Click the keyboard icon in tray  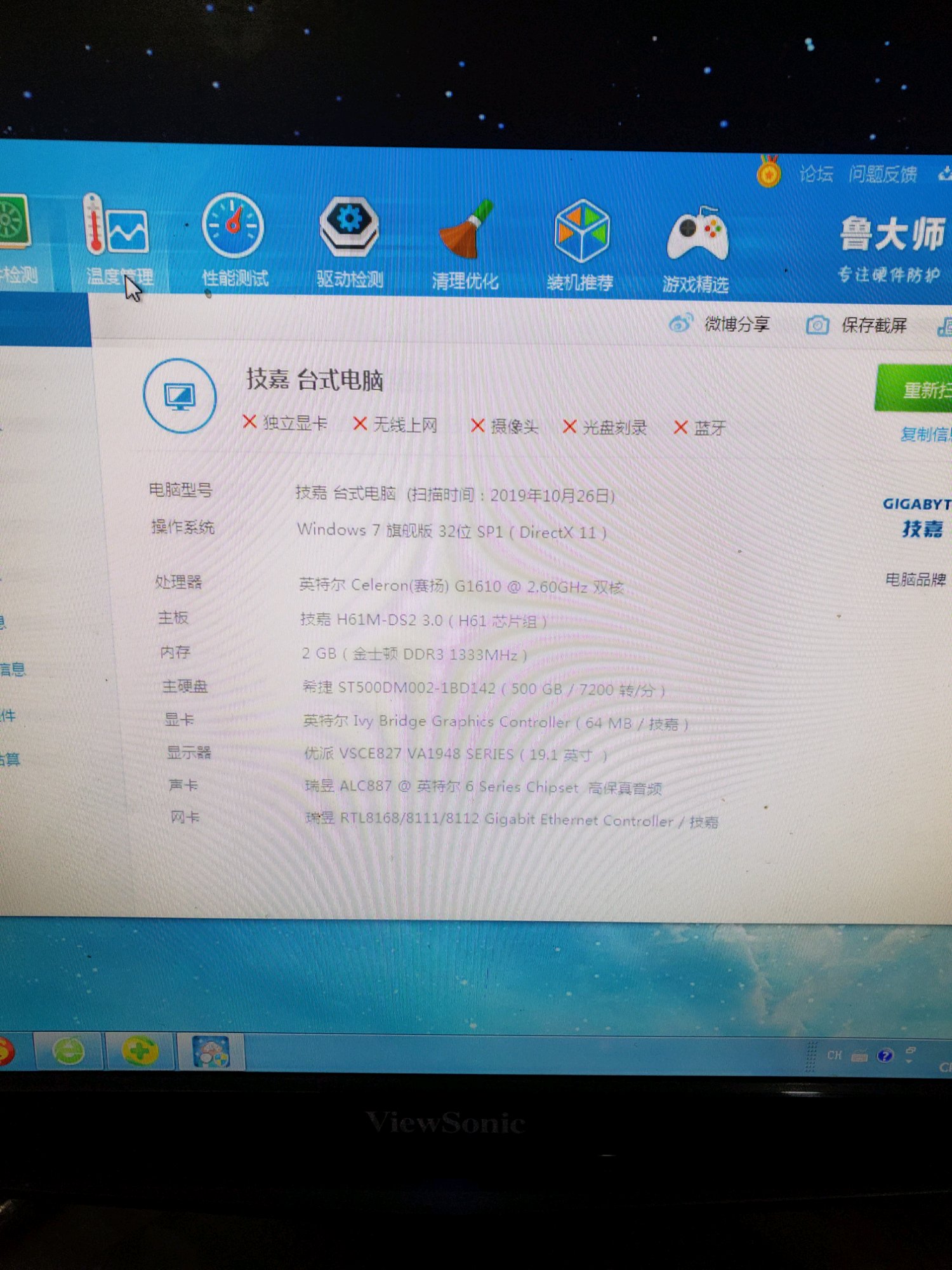coord(859,1057)
